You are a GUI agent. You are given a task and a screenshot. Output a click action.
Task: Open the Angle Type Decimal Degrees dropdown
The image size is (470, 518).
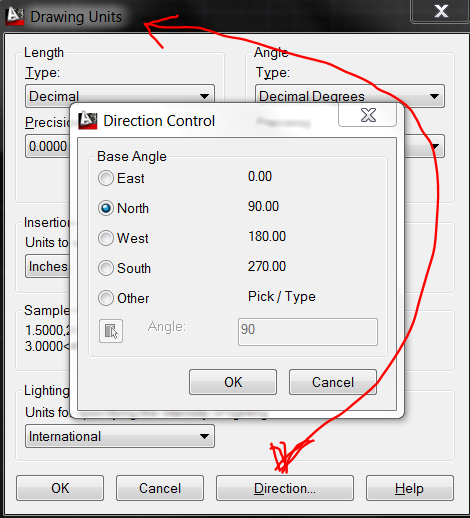tap(350, 96)
